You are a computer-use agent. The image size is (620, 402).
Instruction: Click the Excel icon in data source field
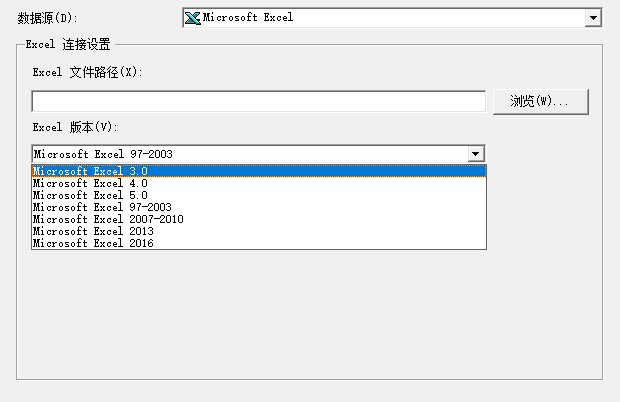coord(193,18)
